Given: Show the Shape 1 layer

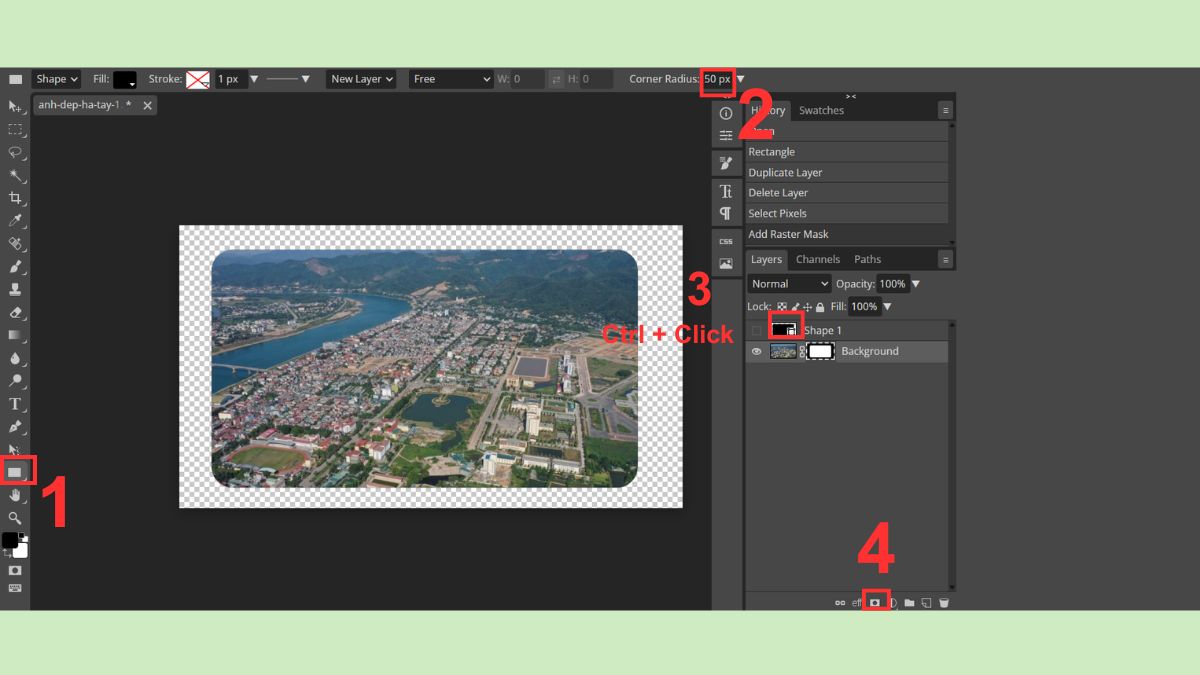Looking at the screenshot, I should click(x=756, y=331).
